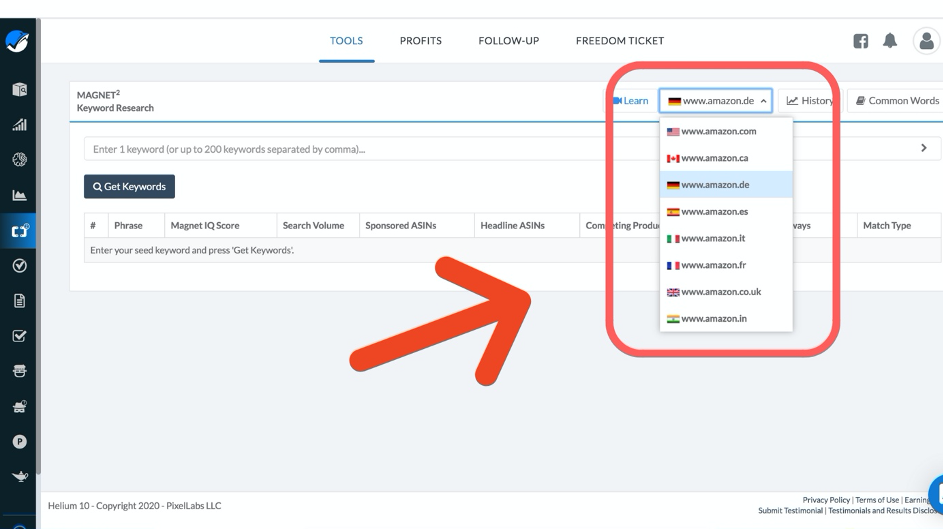Click the Get Keywords button
This screenshot has width=943, height=529.
point(129,186)
